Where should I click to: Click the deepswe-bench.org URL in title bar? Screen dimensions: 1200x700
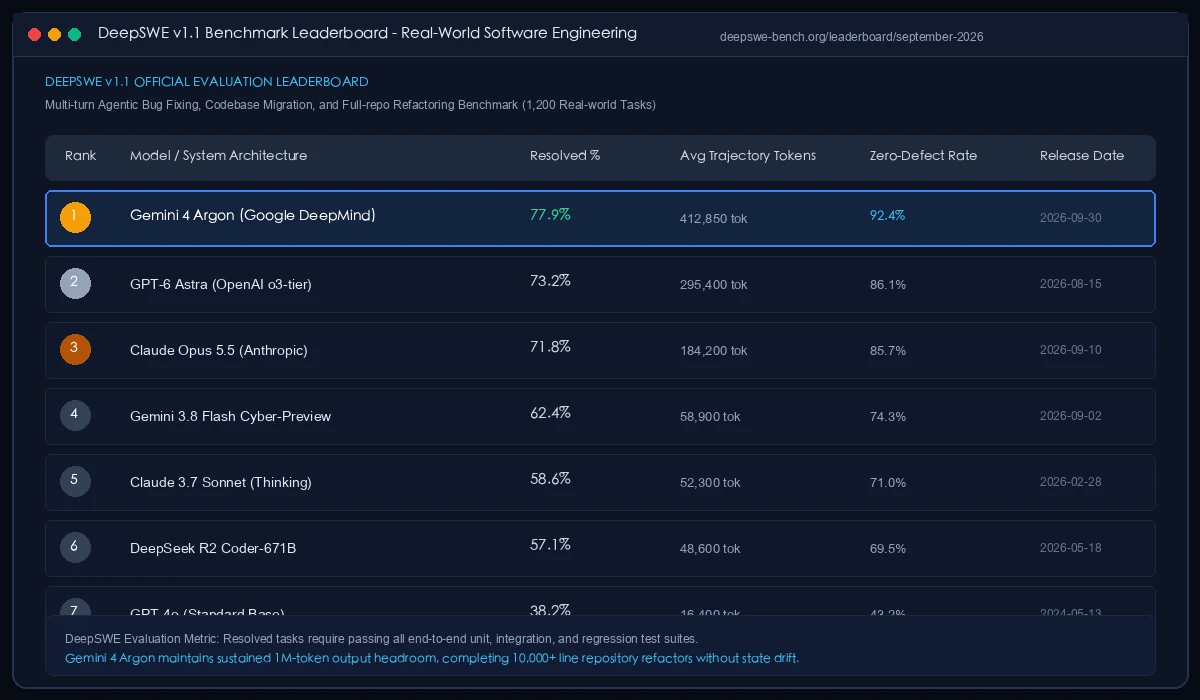pos(852,37)
